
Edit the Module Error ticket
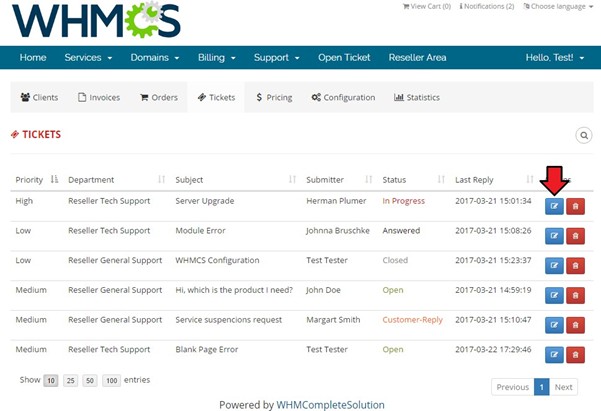click(x=554, y=236)
